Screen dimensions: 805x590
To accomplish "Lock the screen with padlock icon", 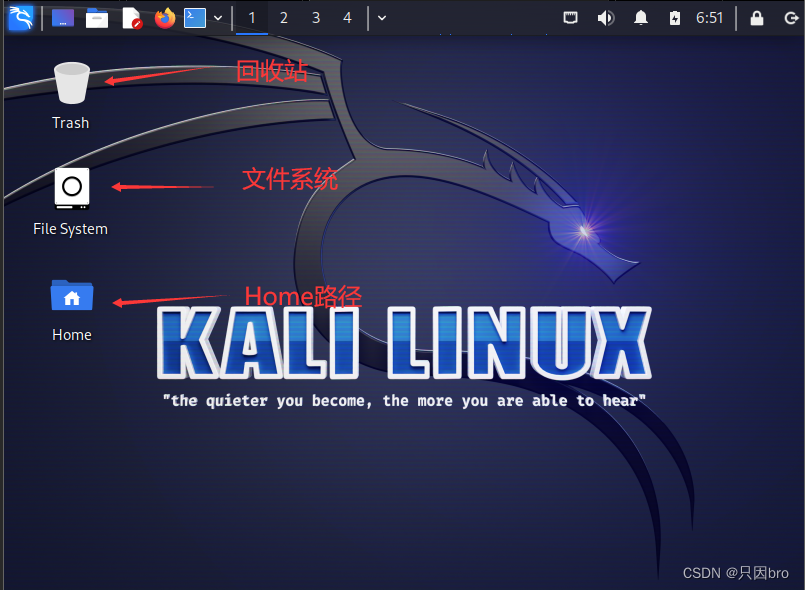I will click(757, 18).
